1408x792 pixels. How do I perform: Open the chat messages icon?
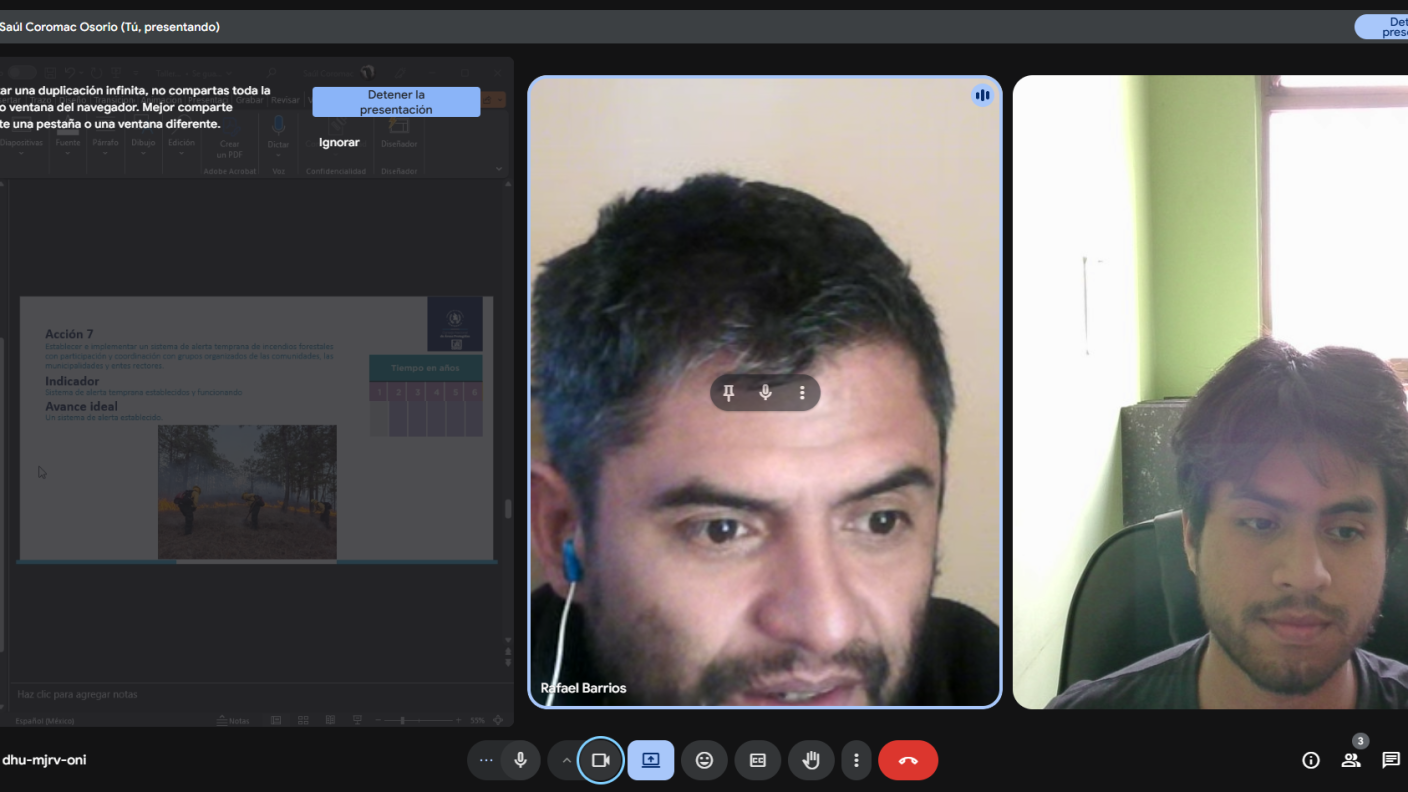[x=1391, y=760]
